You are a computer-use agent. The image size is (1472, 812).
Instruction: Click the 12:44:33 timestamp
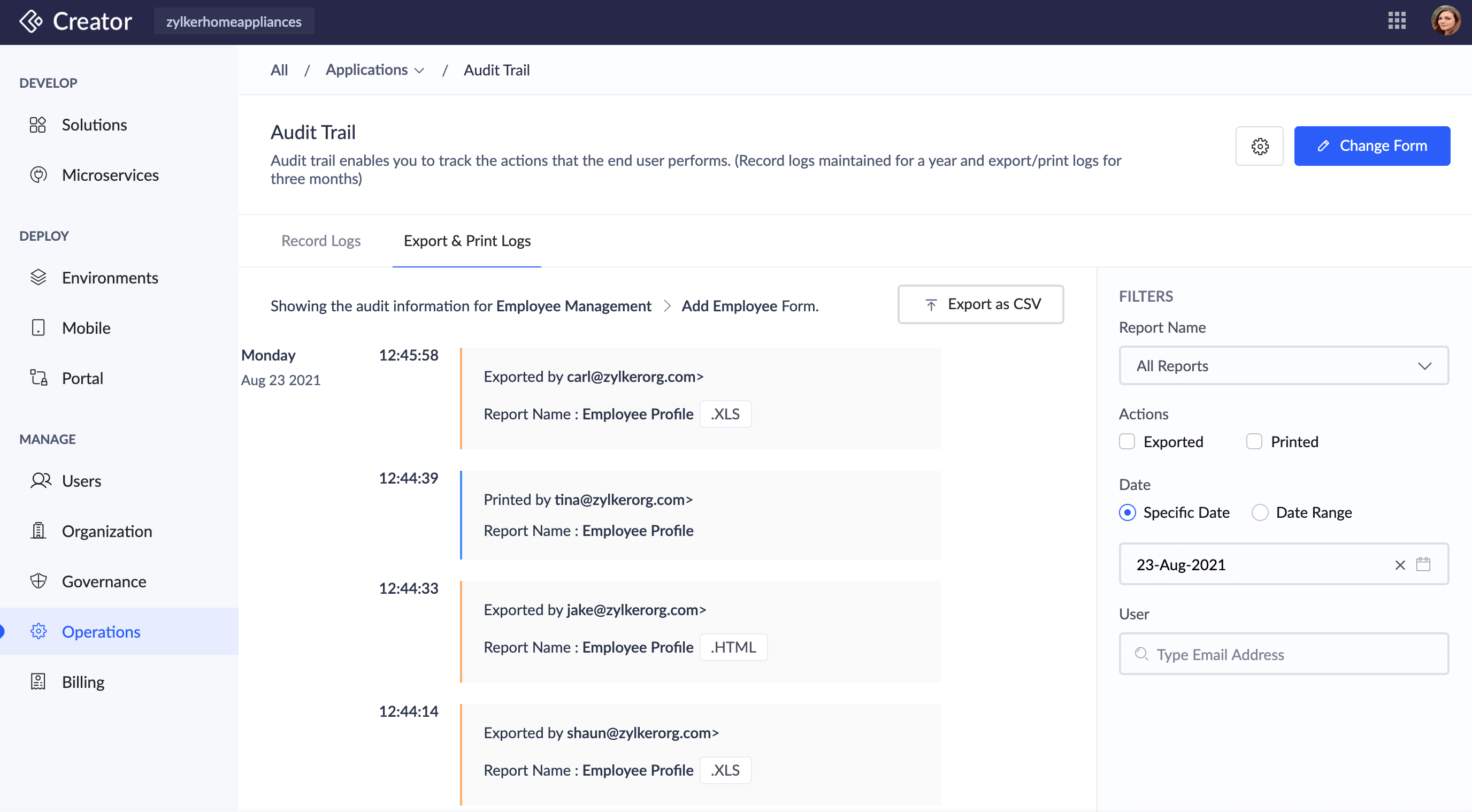coord(409,588)
